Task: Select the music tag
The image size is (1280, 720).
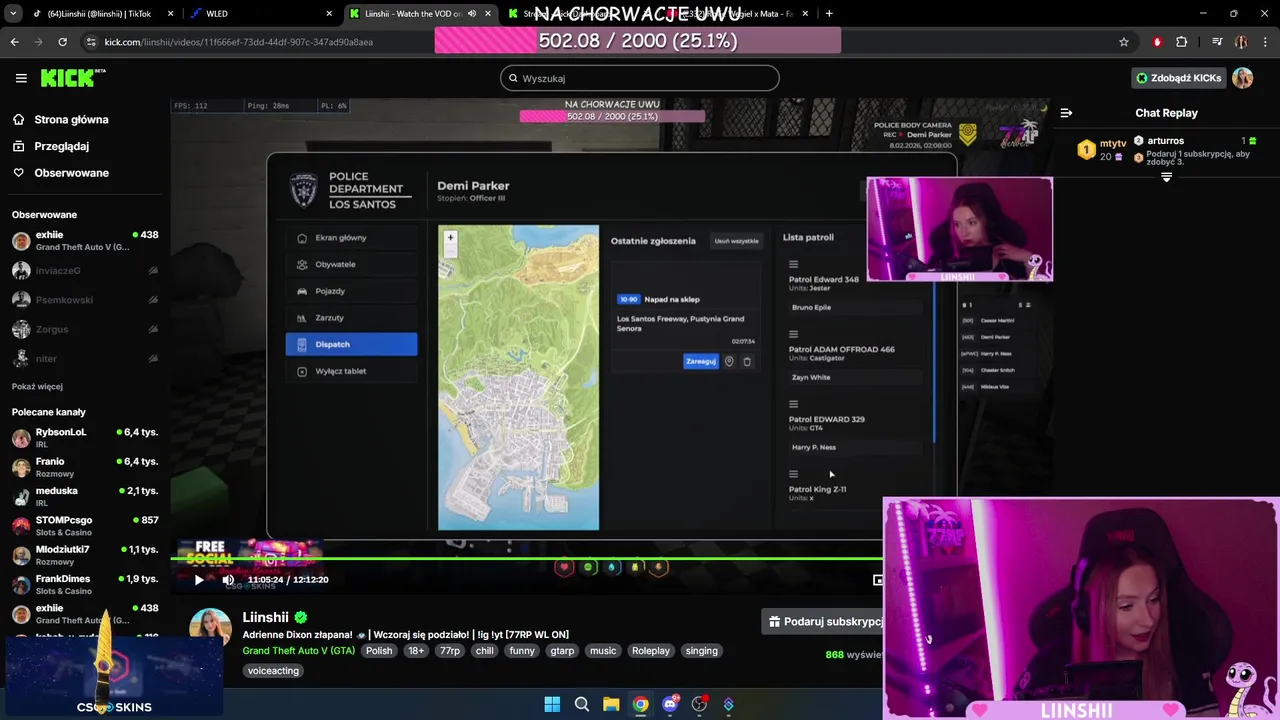Action: pos(603,651)
